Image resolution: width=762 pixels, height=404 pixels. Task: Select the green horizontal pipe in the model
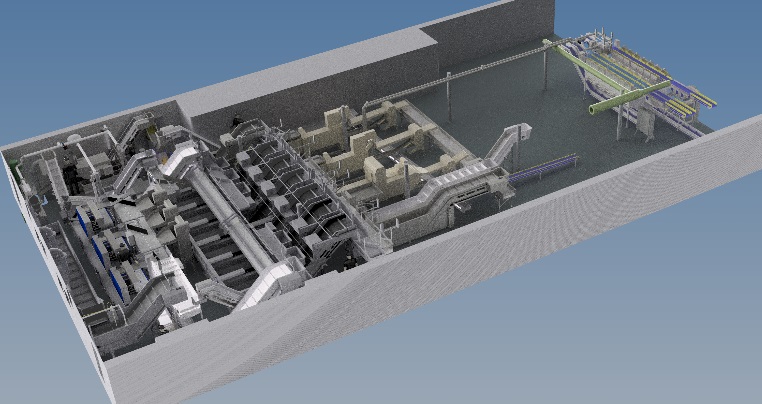click(x=630, y=97)
